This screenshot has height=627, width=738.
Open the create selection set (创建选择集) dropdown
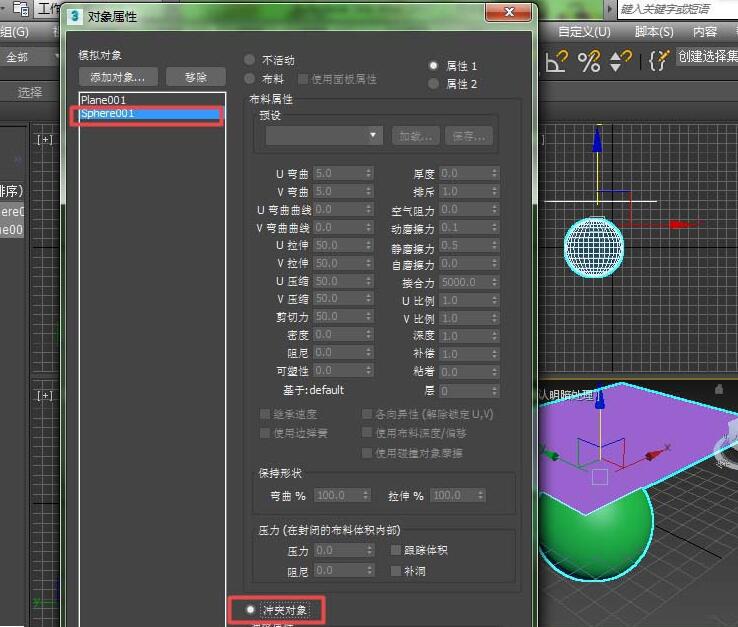coord(707,57)
